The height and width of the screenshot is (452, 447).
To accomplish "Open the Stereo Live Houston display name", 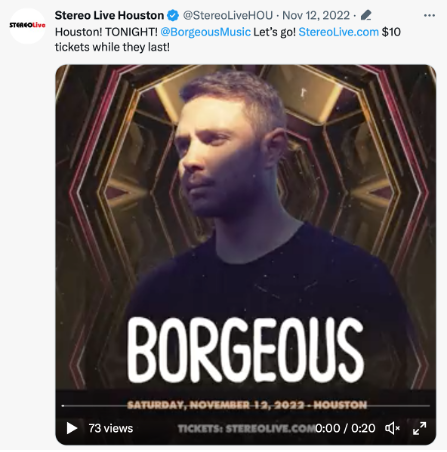I will (109, 15).
